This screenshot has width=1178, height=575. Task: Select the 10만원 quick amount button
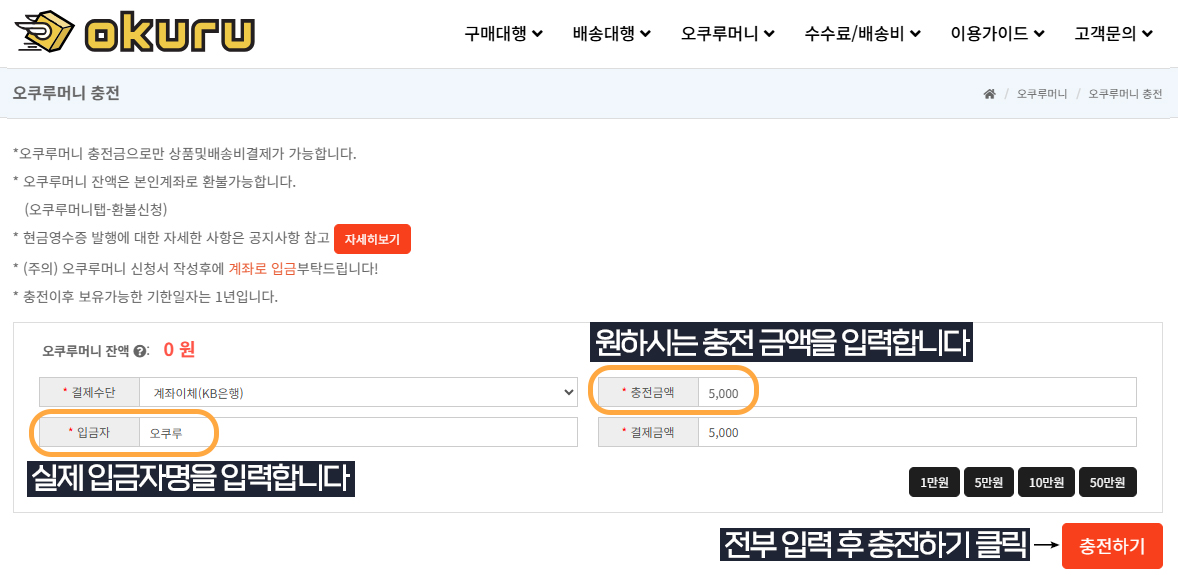(x=1047, y=483)
